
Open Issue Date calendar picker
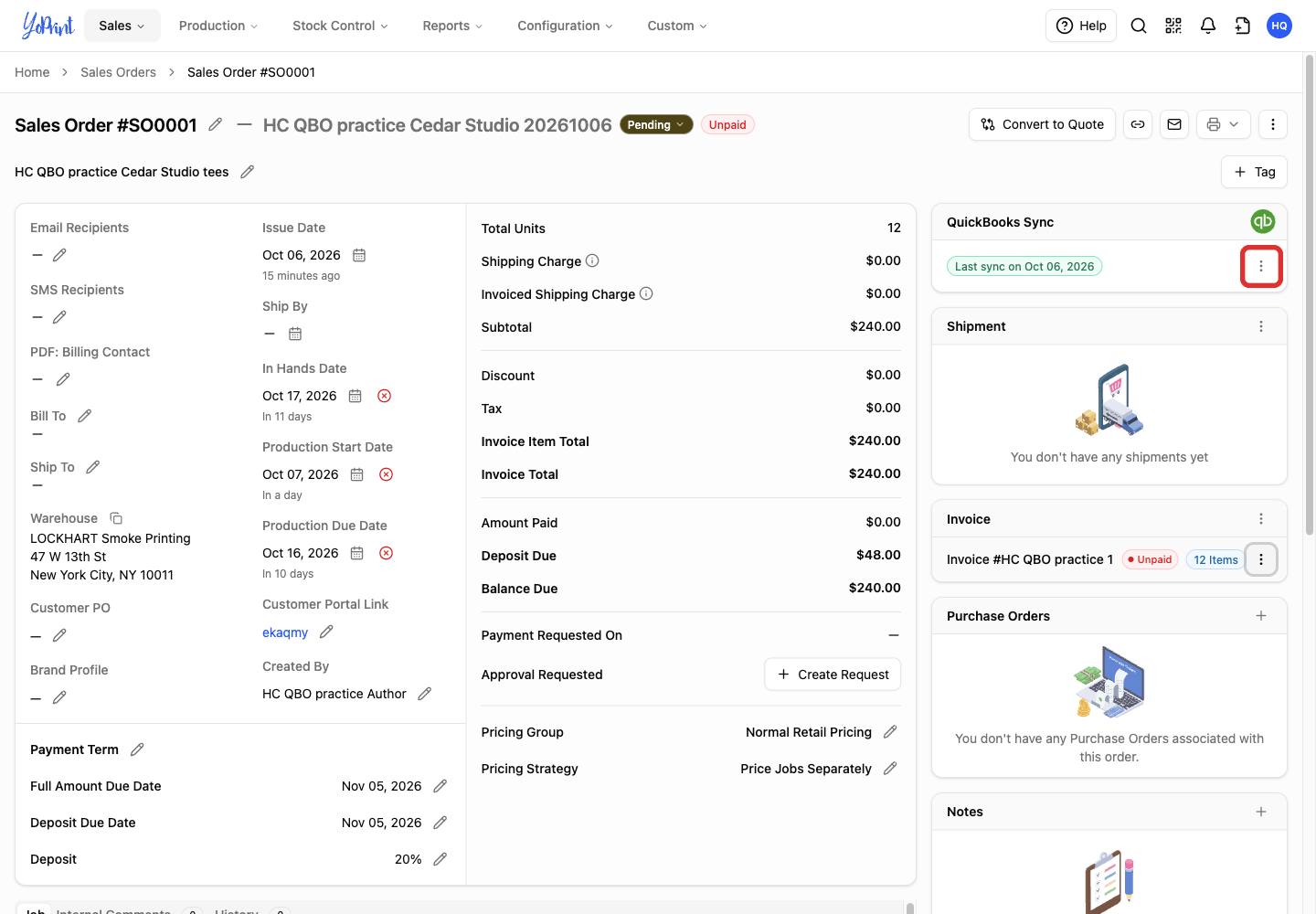(x=359, y=255)
